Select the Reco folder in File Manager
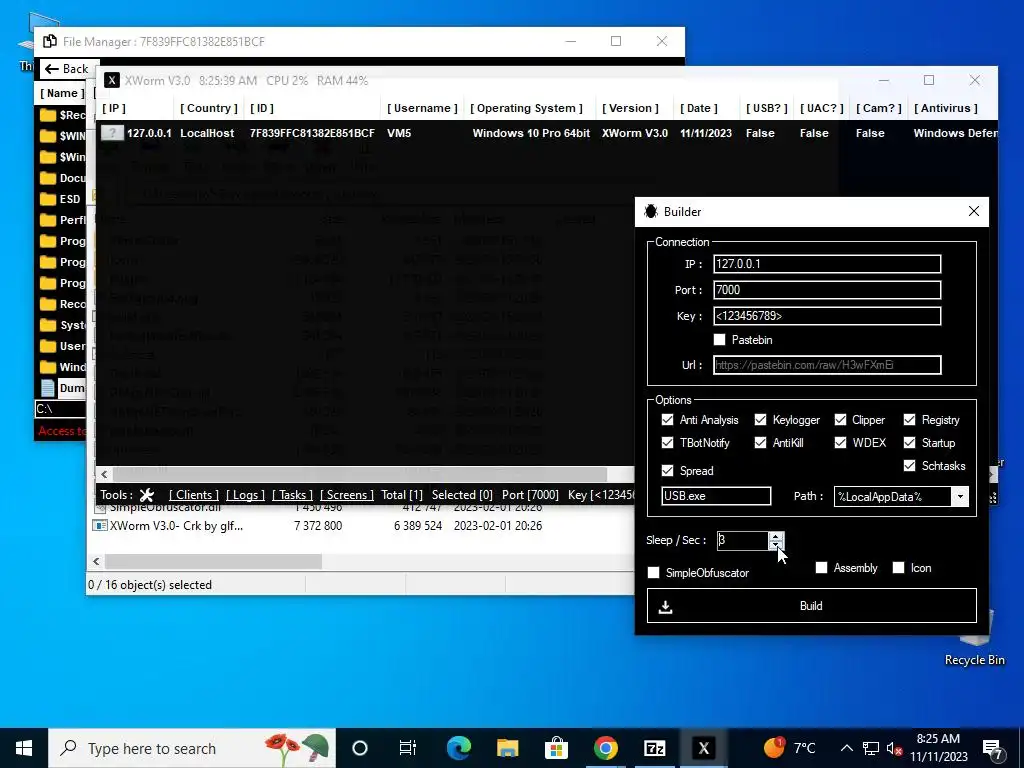This screenshot has width=1024, height=768. click(63, 304)
